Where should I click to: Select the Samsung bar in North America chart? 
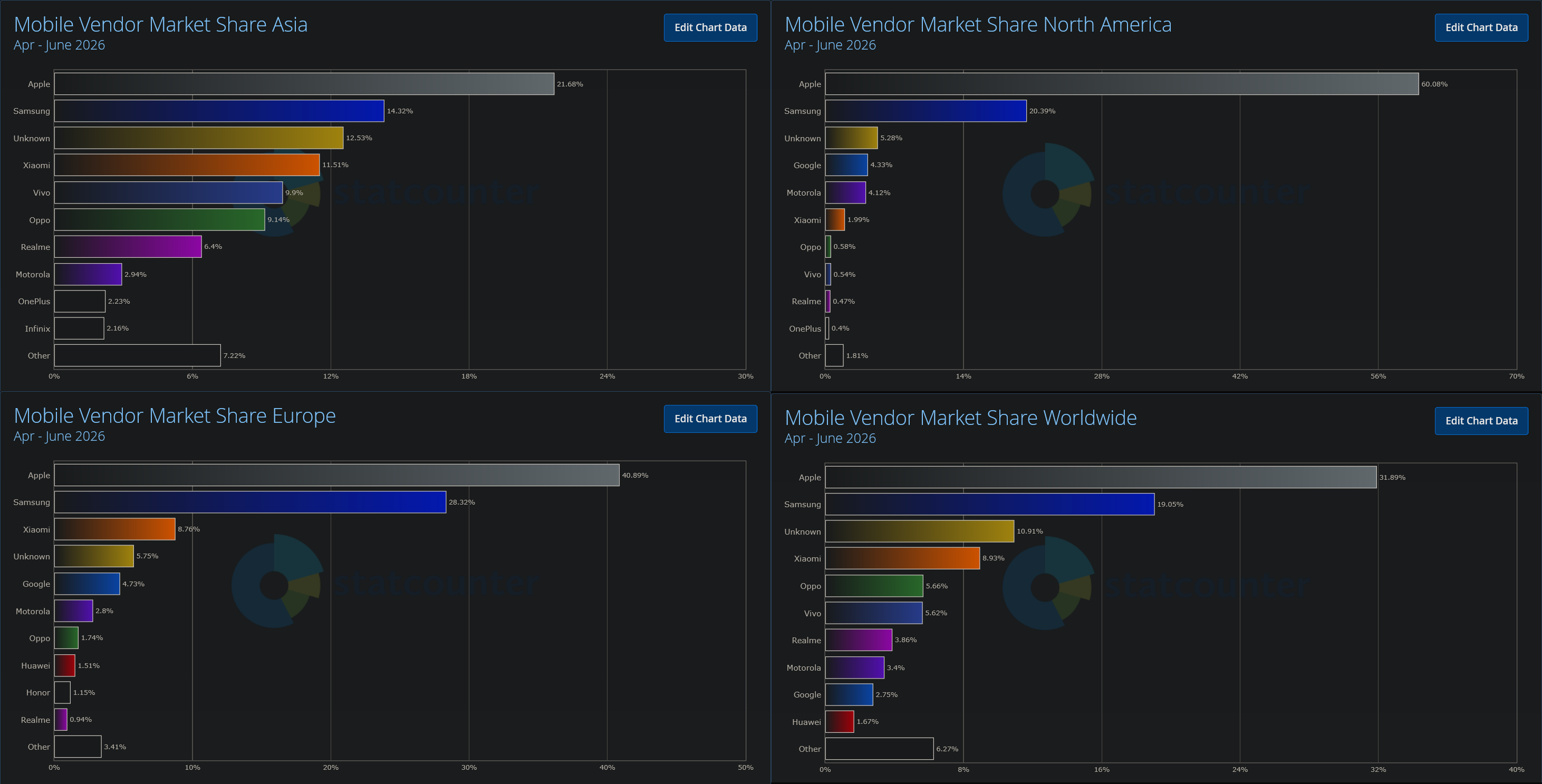(x=926, y=111)
